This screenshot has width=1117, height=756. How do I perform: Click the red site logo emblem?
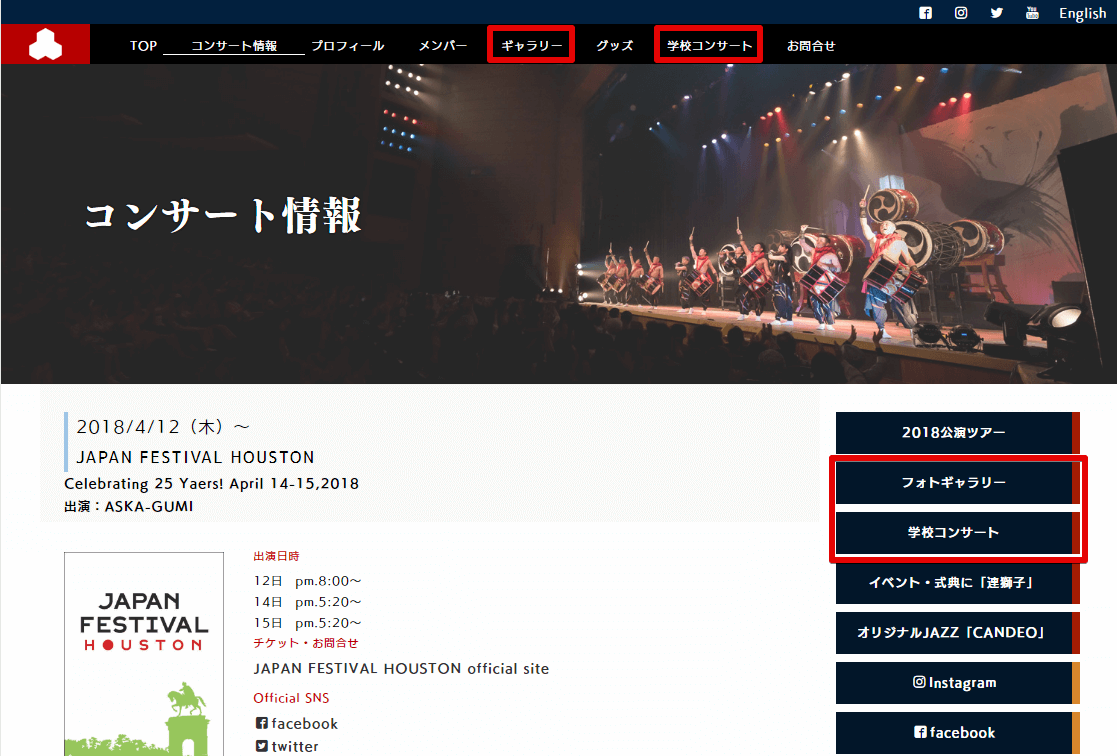click(x=45, y=43)
